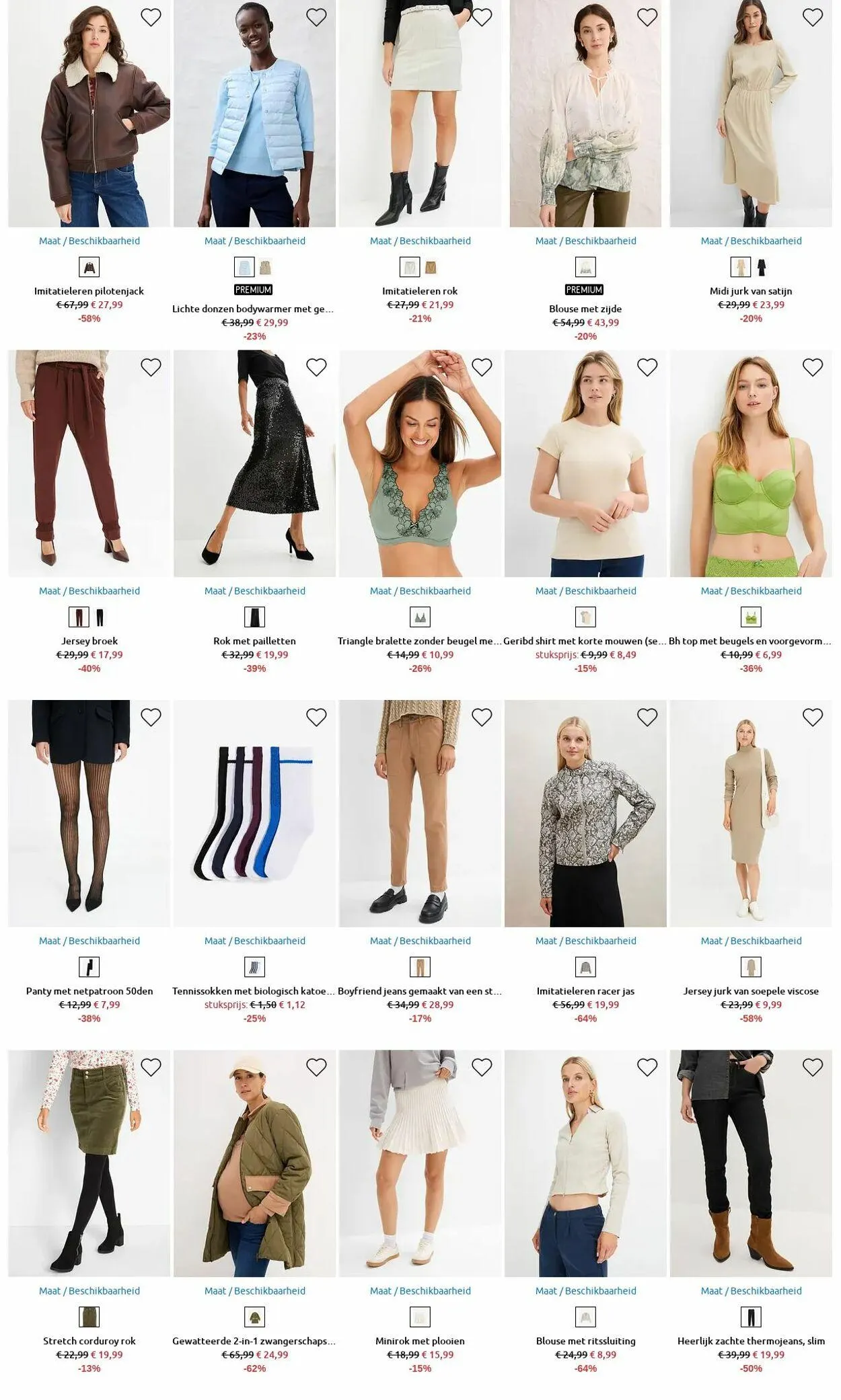
Task: Toggle favorite on Jersey broek
Action: 151,367
